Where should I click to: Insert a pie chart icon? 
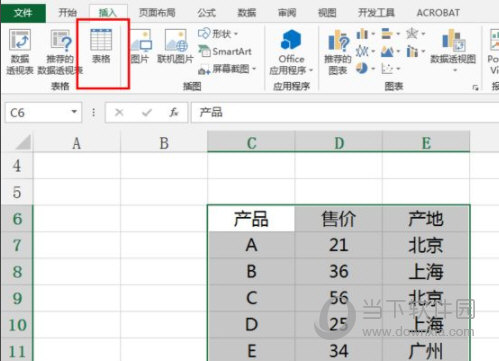[362, 69]
